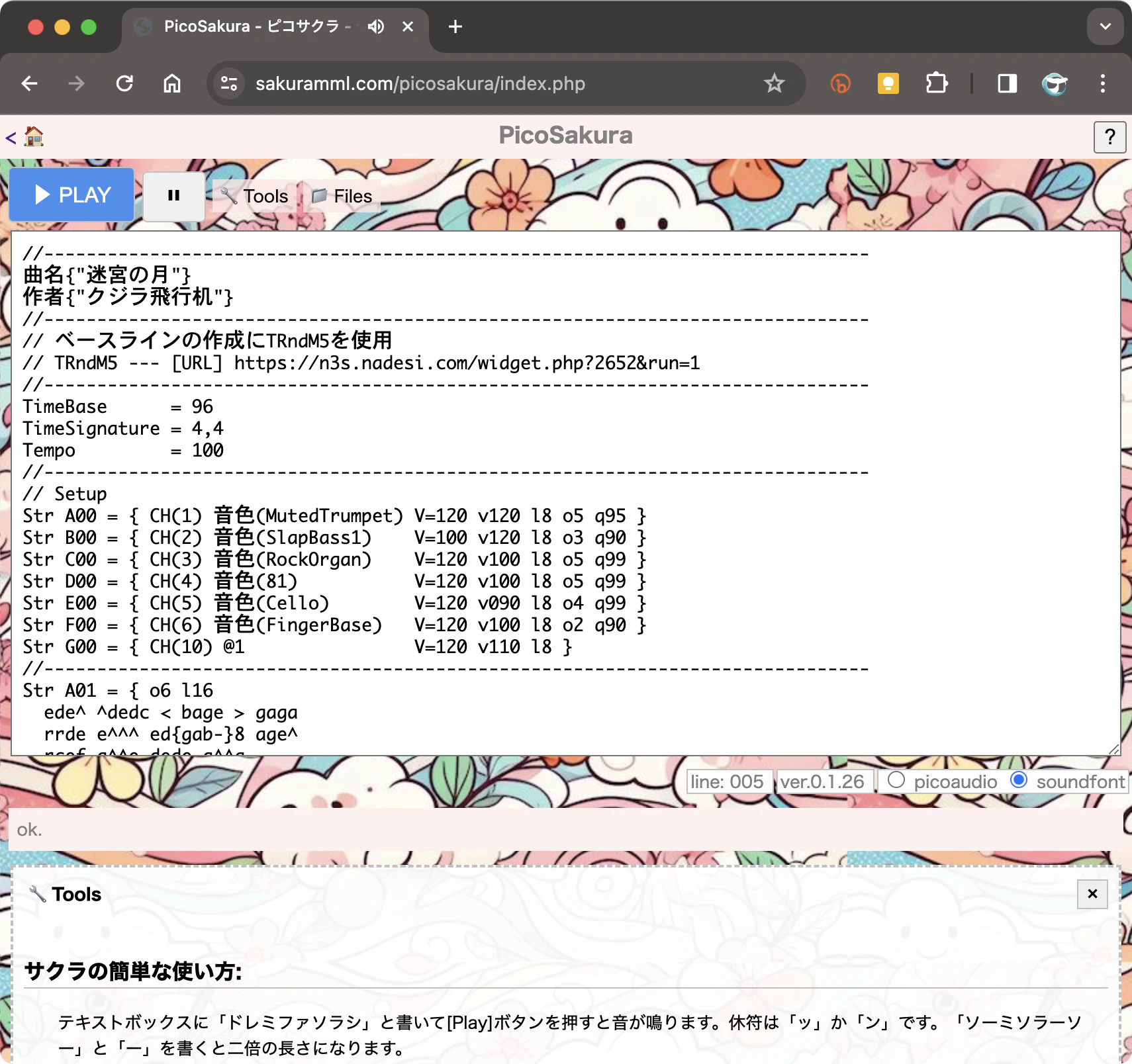This screenshot has width=1132, height=1064.
Task: Expand the tab search dropdown arrow
Action: 1105,26
